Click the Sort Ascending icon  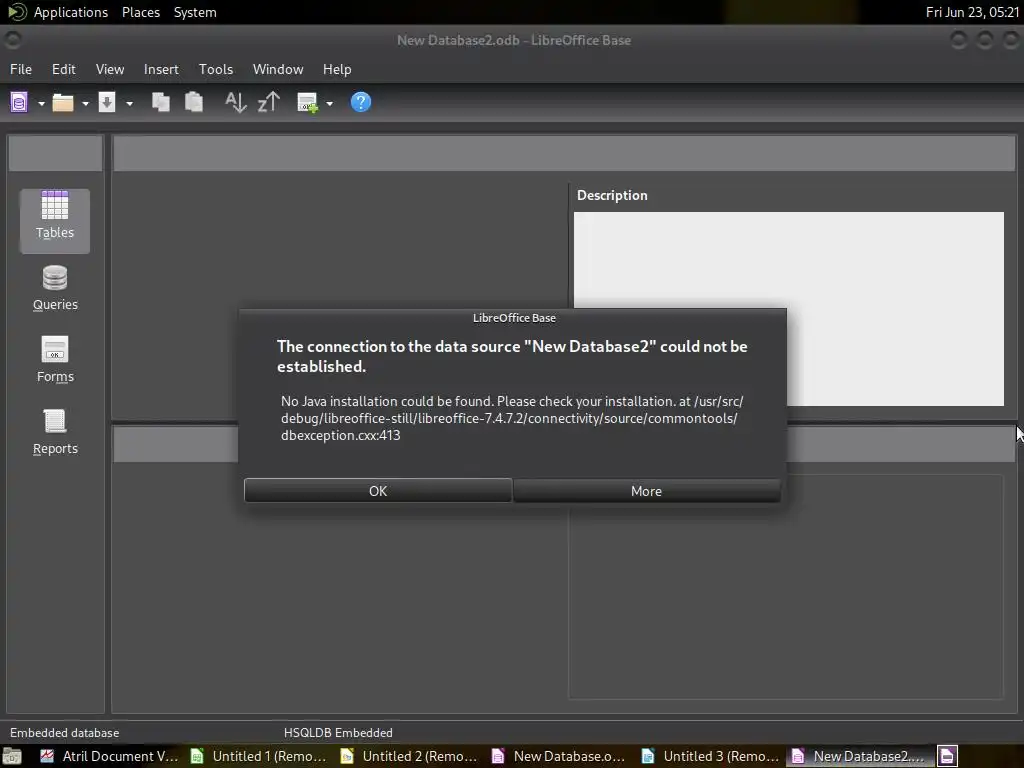click(x=235, y=103)
